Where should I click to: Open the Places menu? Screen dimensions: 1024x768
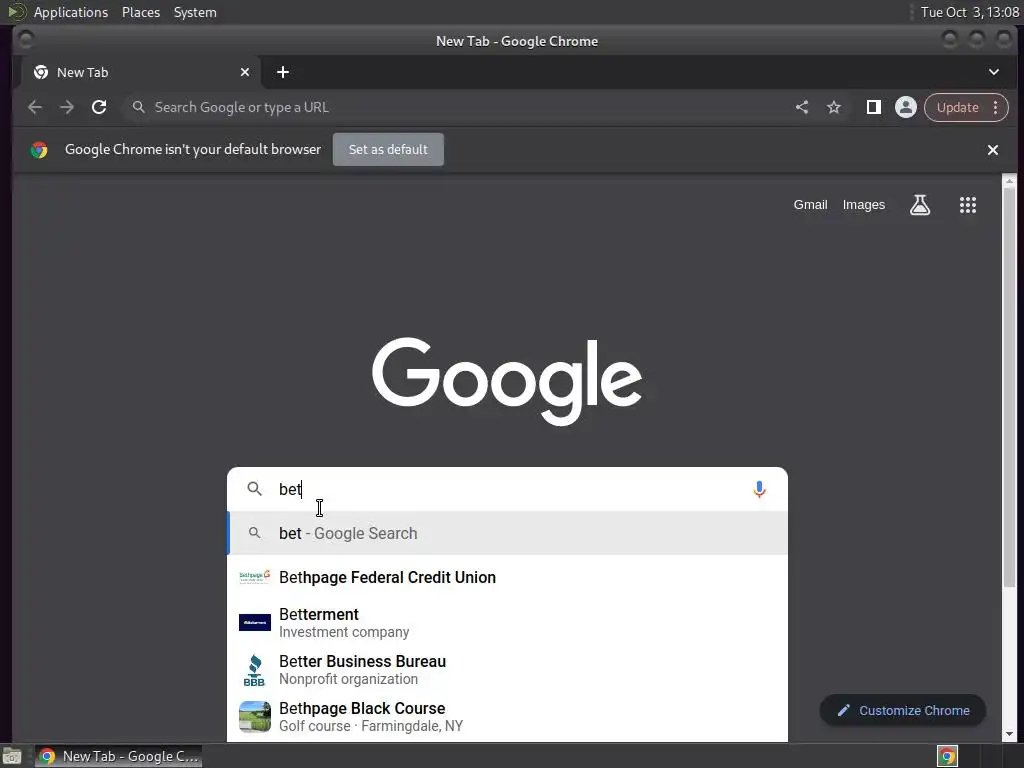(x=140, y=12)
